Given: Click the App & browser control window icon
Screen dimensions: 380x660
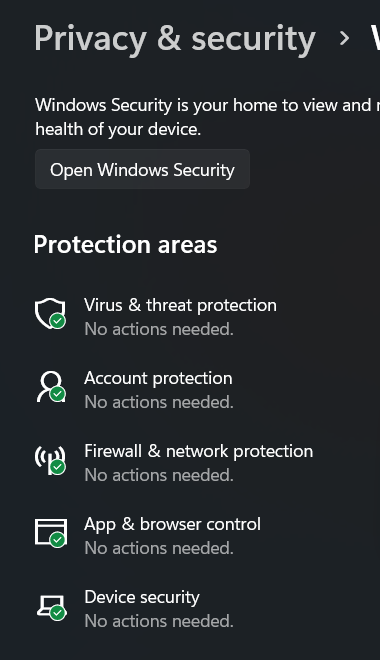Looking at the screenshot, I should coord(50,532).
